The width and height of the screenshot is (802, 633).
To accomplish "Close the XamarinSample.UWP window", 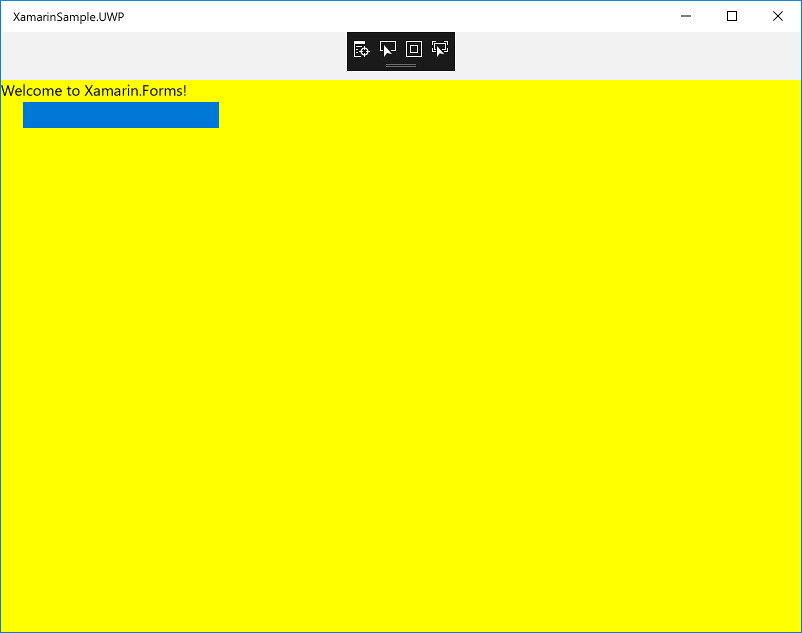I will [x=778, y=16].
